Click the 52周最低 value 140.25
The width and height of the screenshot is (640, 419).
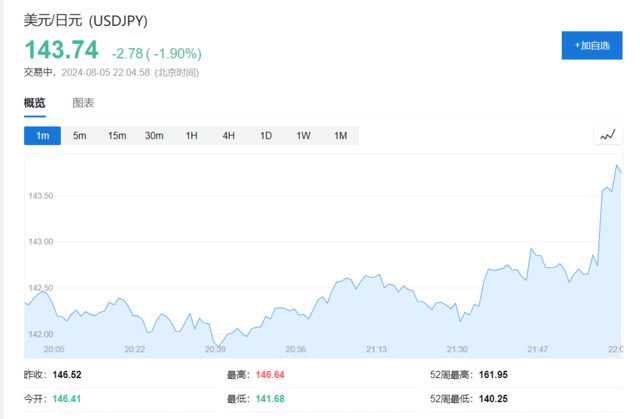click(493, 399)
